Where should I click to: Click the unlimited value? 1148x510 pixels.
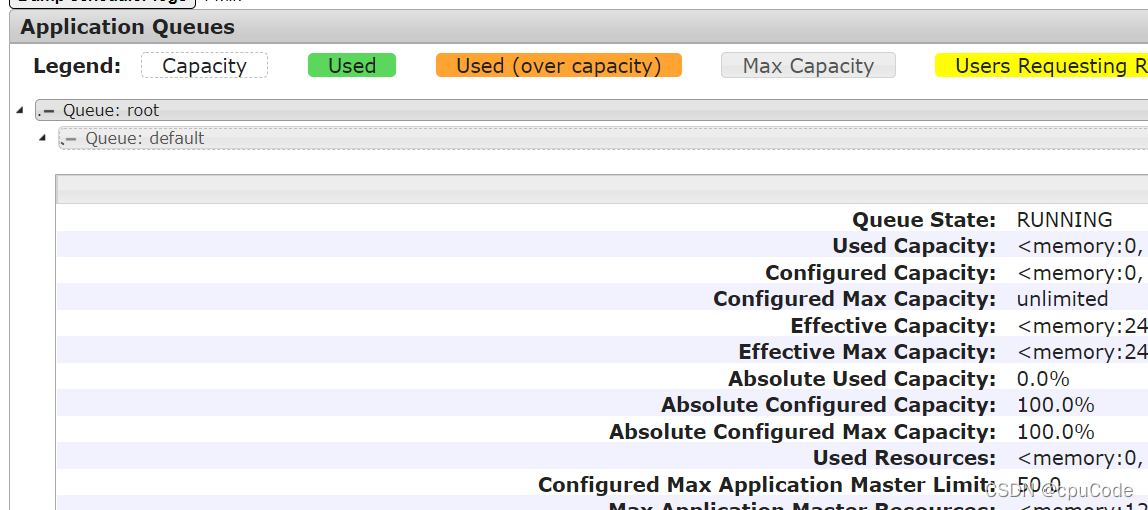point(1062,299)
